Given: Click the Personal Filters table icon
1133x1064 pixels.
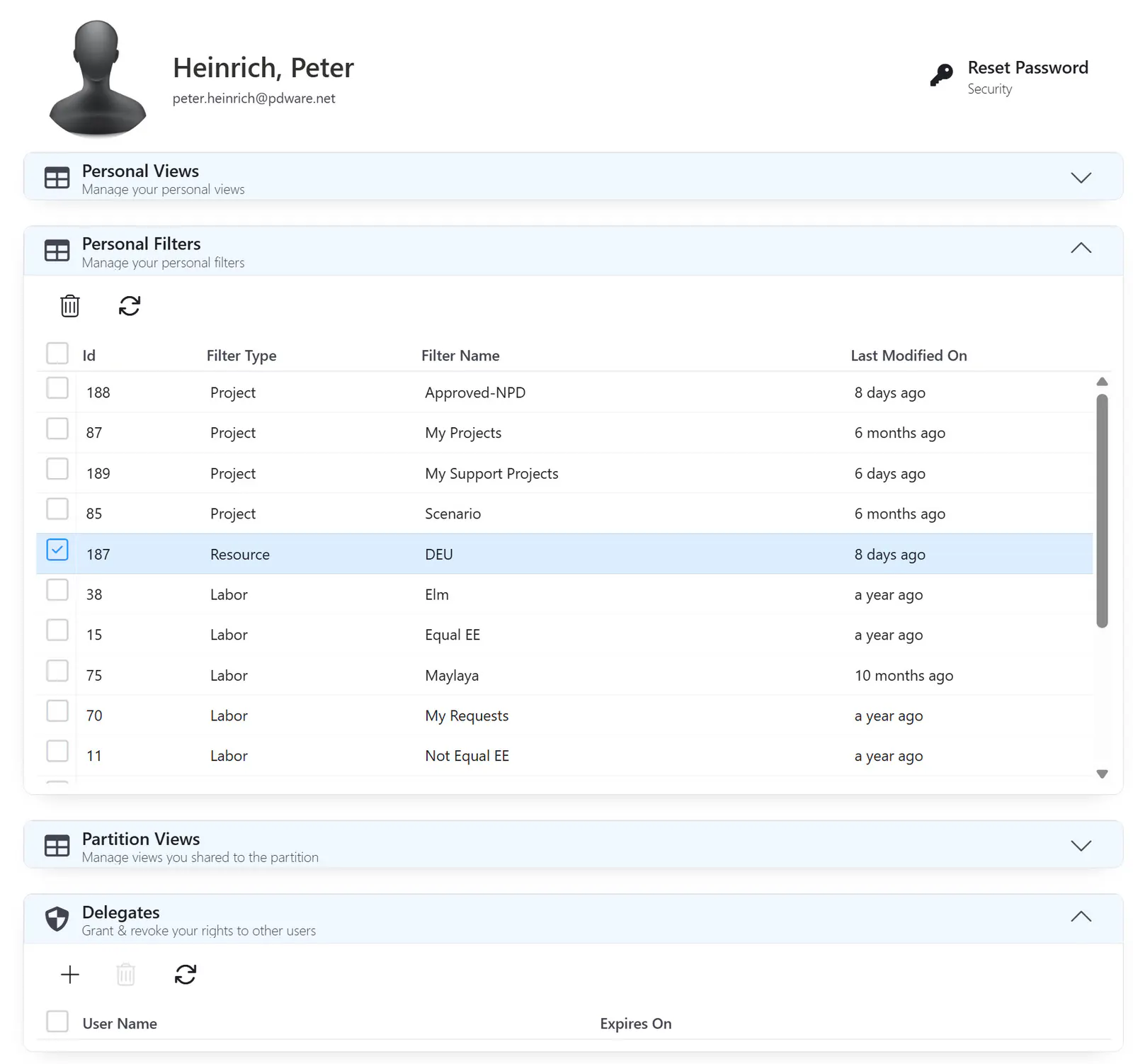Looking at the screenshot, I should click(57, 251).
